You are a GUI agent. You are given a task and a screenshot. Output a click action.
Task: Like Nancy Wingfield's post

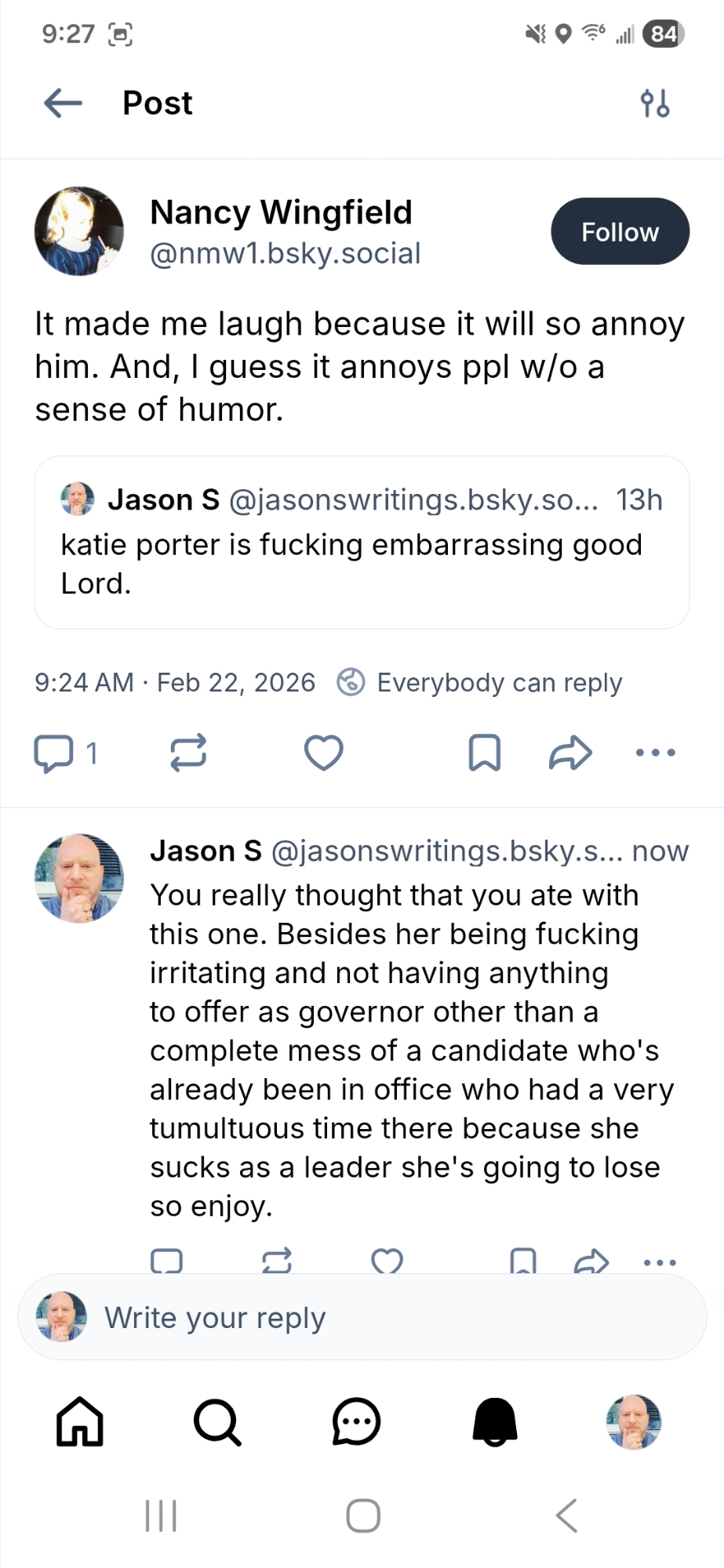coord(323,753)
